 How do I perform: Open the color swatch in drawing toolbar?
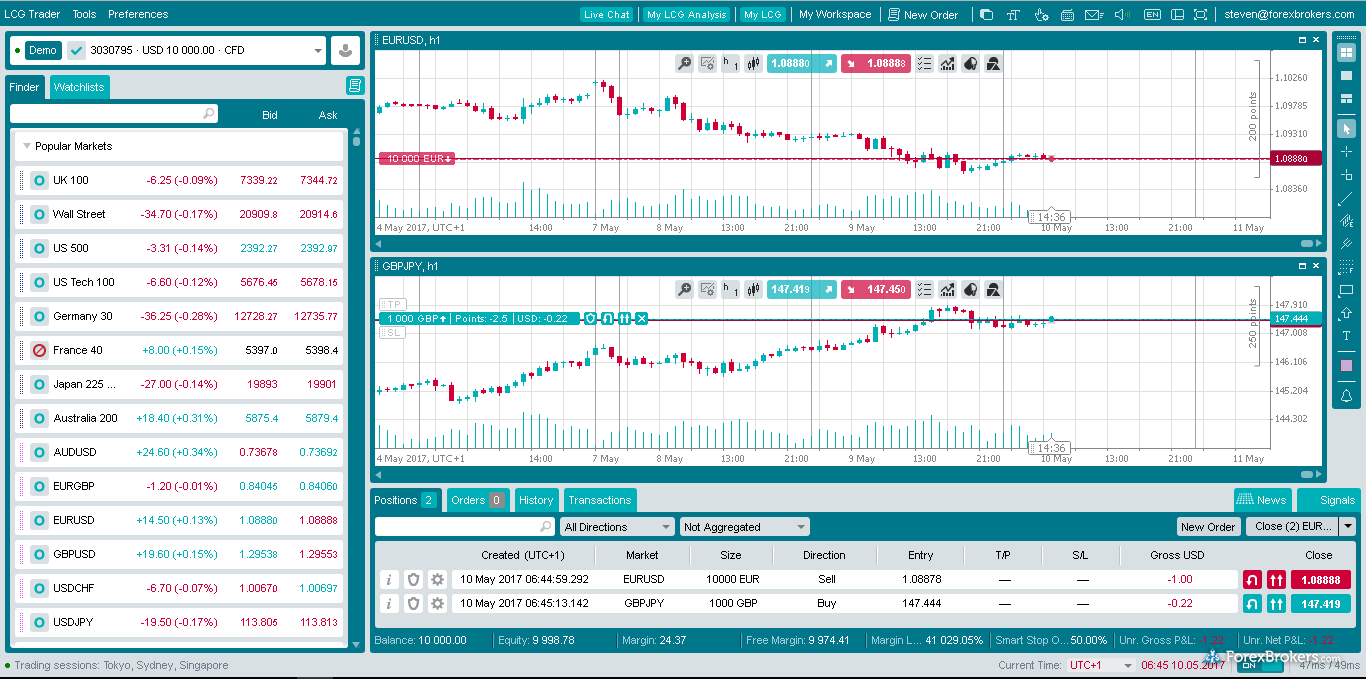1346,366
